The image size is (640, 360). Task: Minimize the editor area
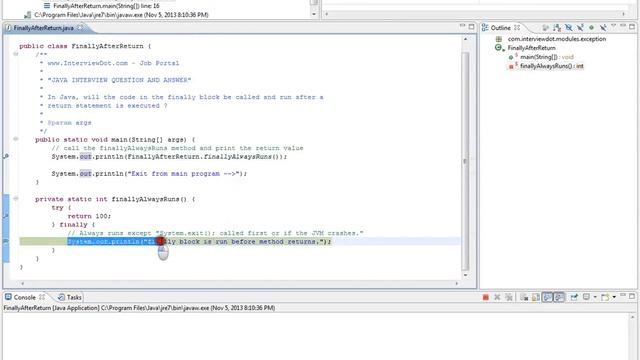462,26
